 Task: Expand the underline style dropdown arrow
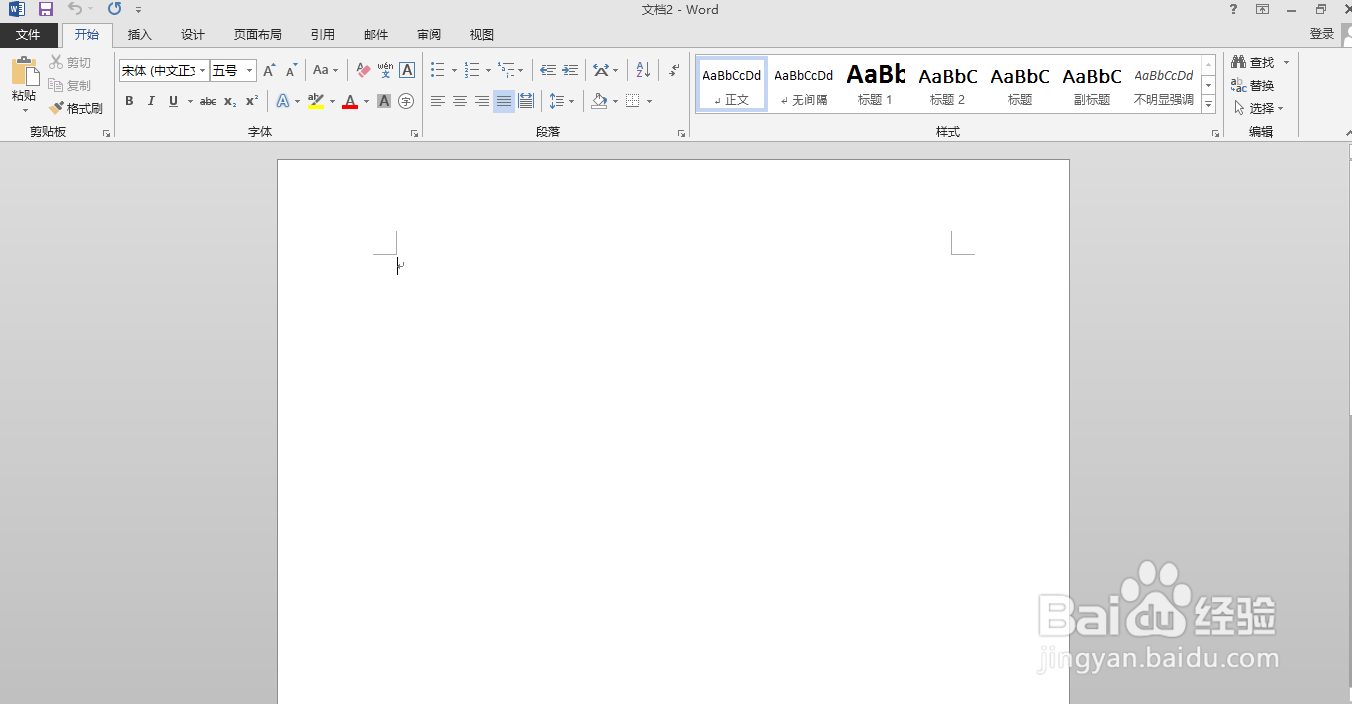[x=190, y=101]
